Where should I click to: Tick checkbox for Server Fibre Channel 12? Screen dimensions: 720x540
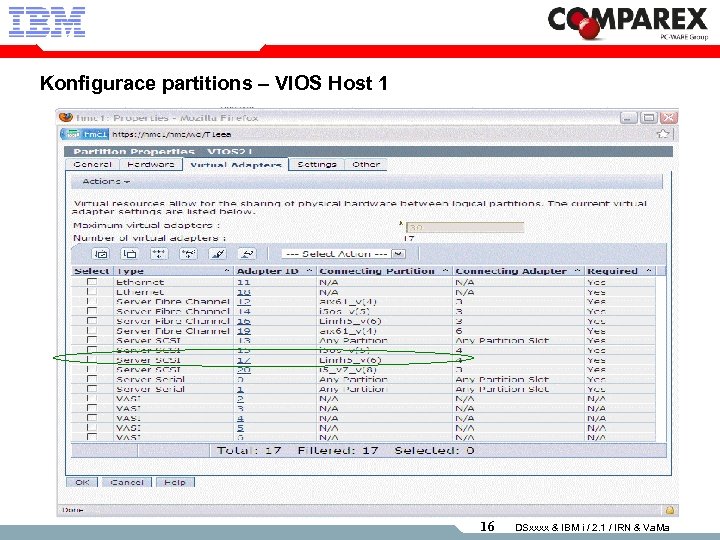(x=92, y=301)
